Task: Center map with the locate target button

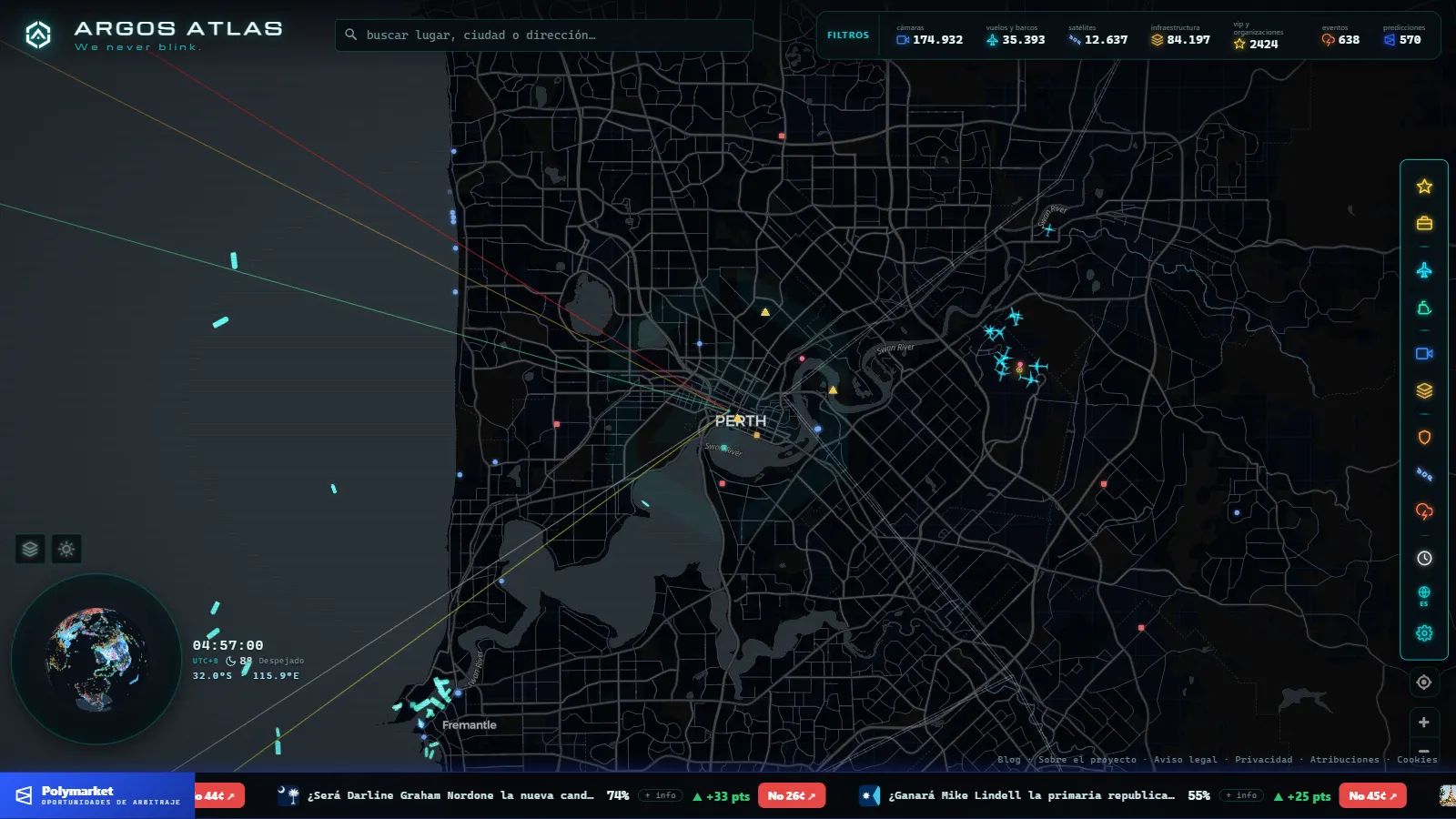Action: click(x=1424, y=682)
